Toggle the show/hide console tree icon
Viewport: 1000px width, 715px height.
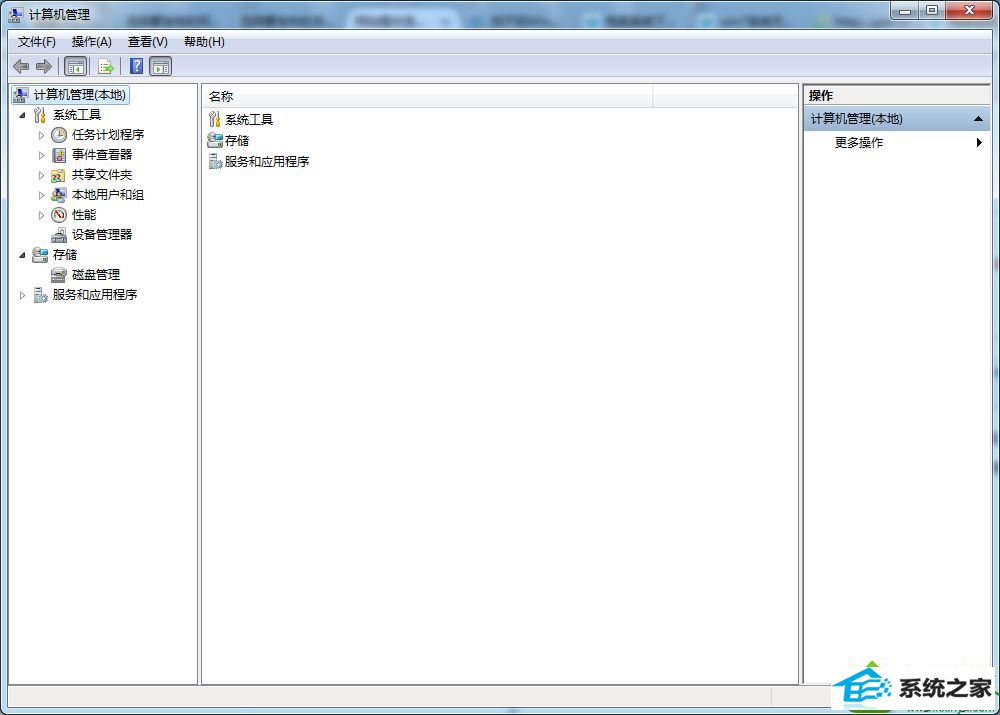(x=75, y=66)
